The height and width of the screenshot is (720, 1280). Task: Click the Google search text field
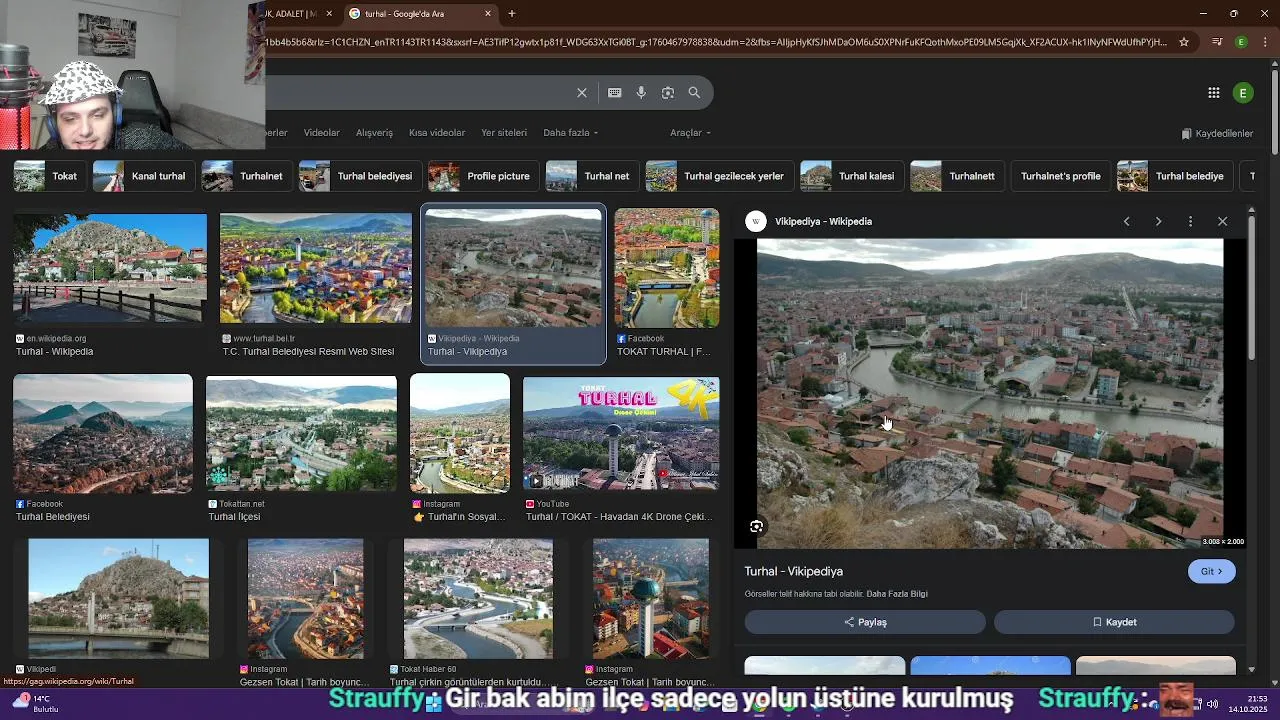tap(418, 93)
